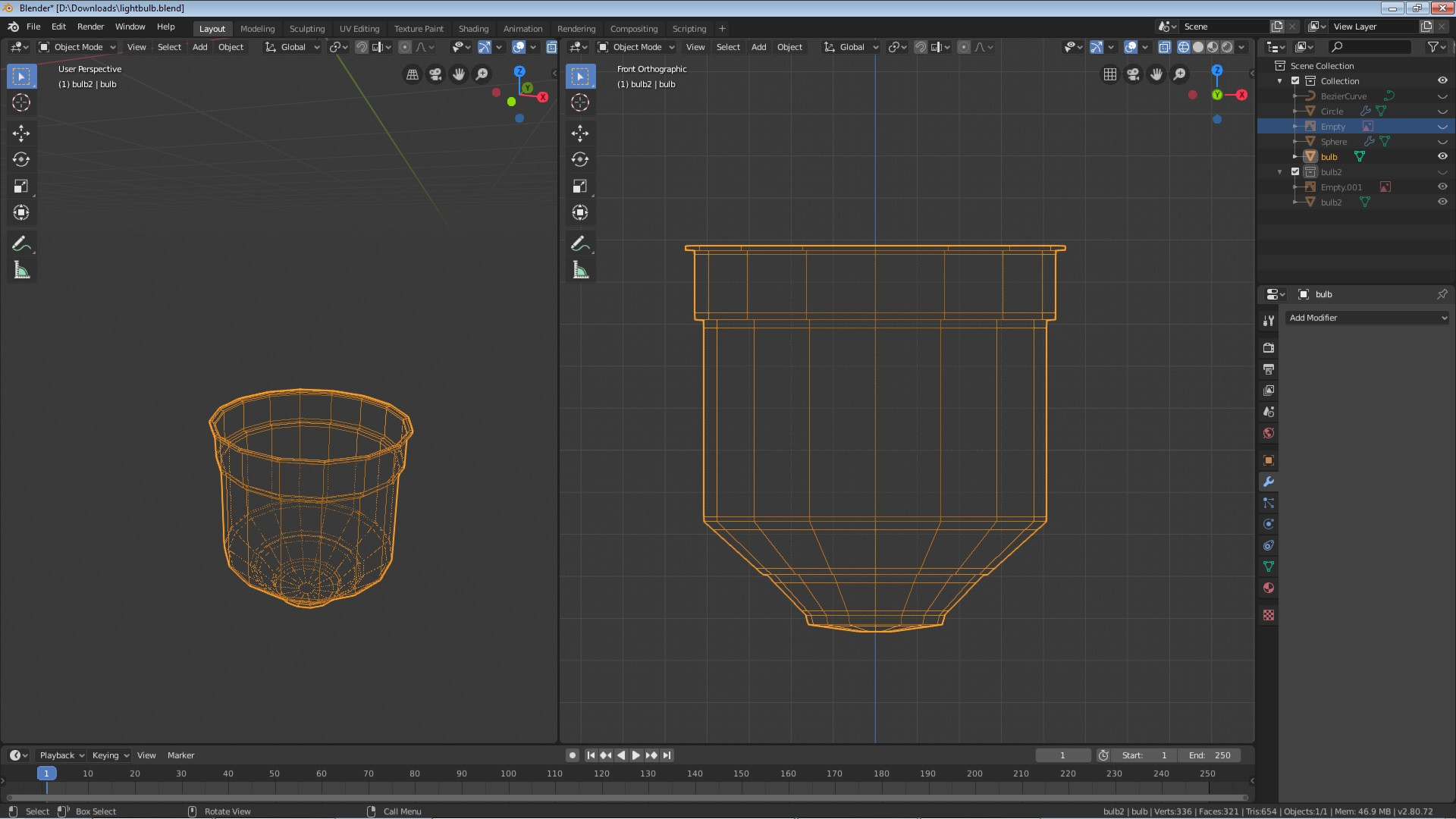Image resolution: width=1456 pixels, height=819 pixels.
Task: Click the outliner search field
Action: pos(1371,47)
